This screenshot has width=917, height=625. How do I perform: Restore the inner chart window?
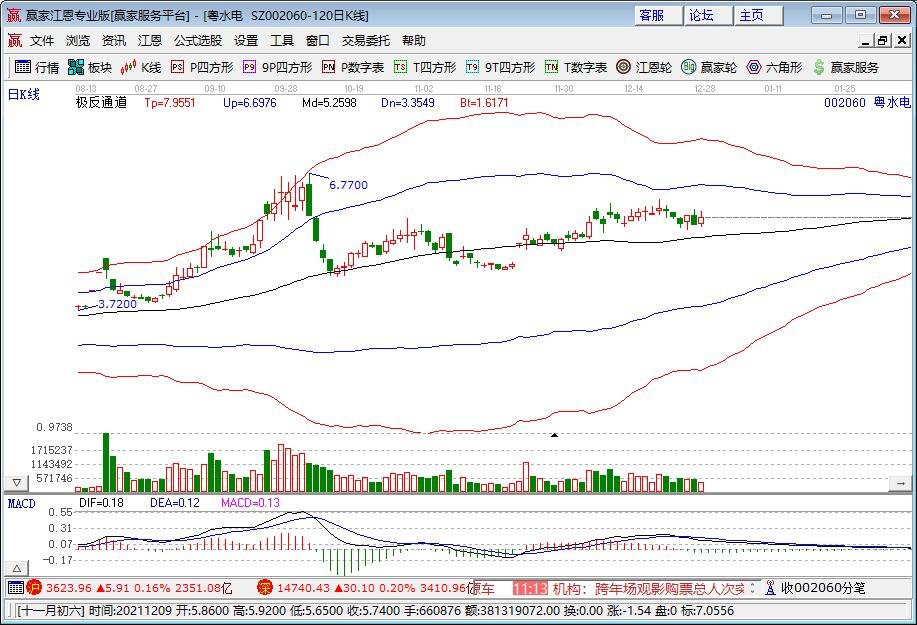pos(882,40)
